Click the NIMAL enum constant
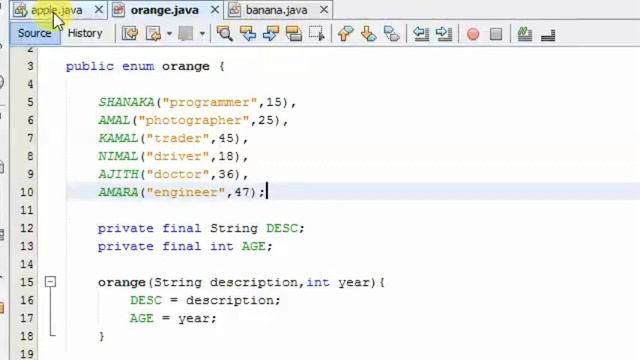This screenshot has height=360, width=640. [118, 156]
